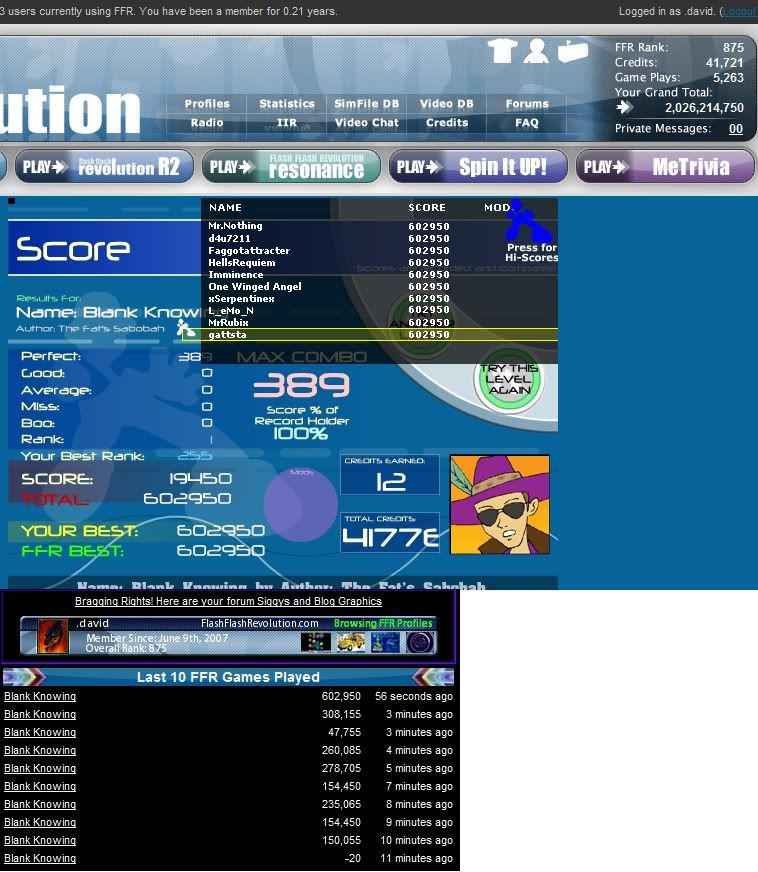This screenshot has width=758, height=872.
Task: Click the purple hat character avatar
Action: pyautogui.click(x=499, y=505)
